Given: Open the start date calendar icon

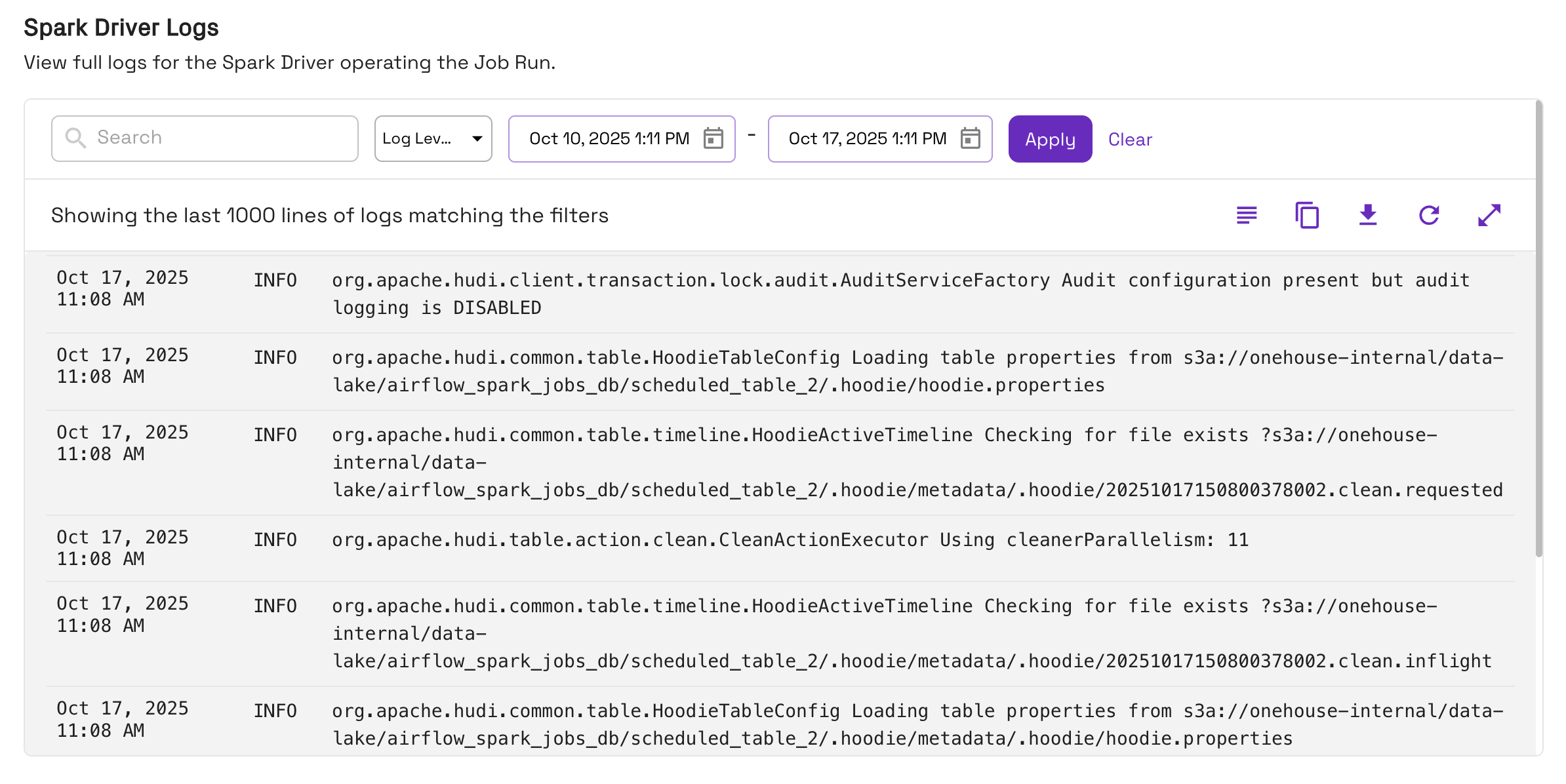Looking at the screenshot, I should (x=713, y=138).
